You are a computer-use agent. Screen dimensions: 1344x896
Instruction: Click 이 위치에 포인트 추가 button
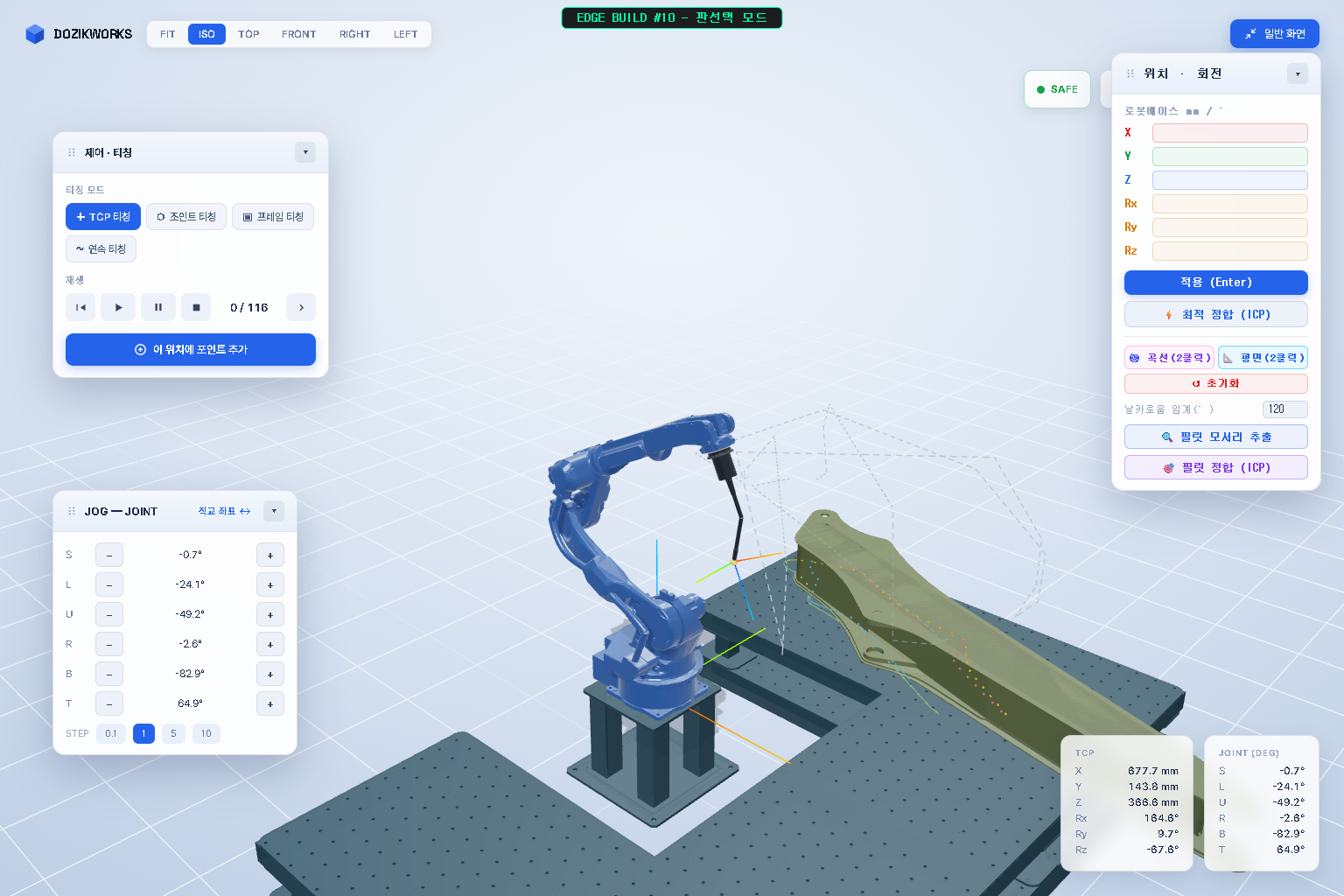(191, 349)
